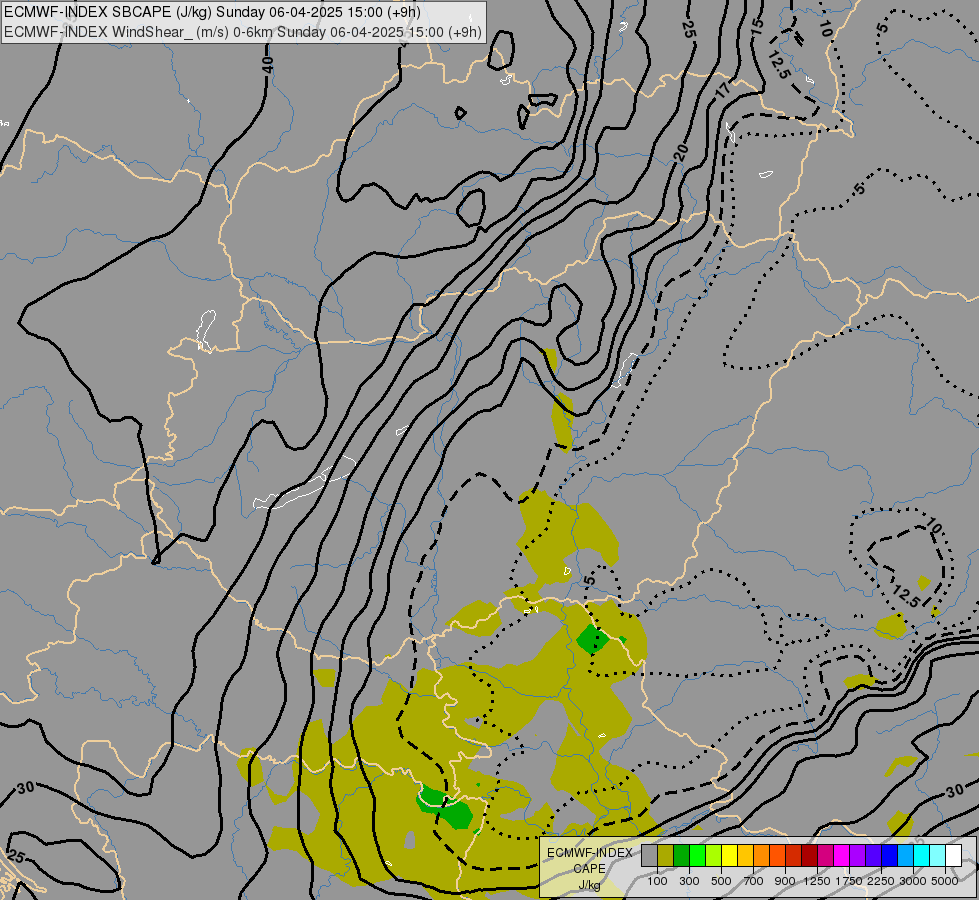979x900 pixels.
Task: Click the long narrow white lake outline mid-map
Action: pyautogui.click(x=305, y=483)
